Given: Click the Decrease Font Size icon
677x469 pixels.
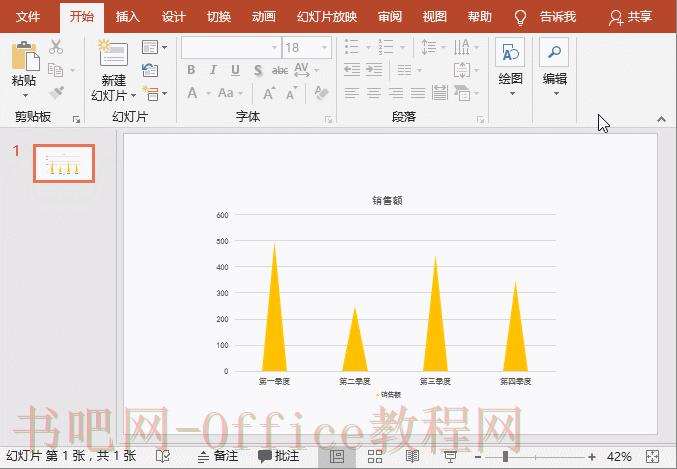Looking at the screenshot, I should coord(291,93).
